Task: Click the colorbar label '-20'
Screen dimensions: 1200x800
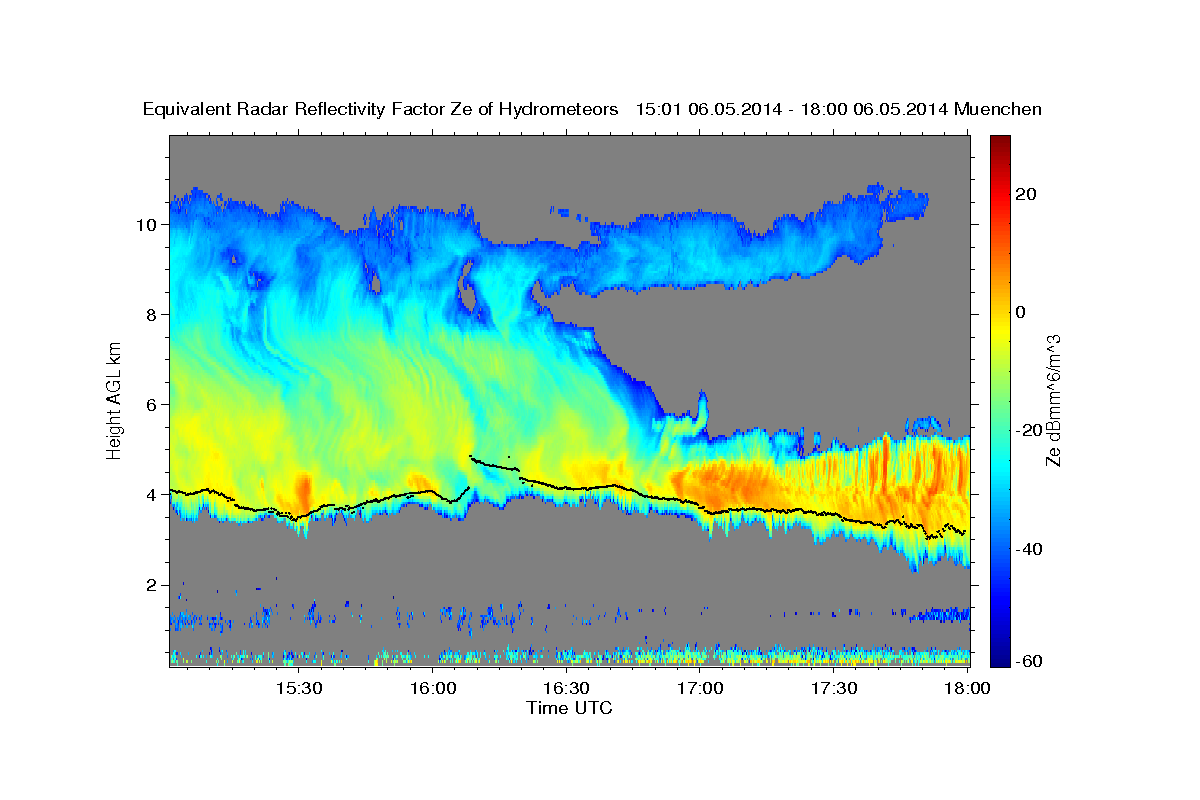Action: pos(1030,431)
